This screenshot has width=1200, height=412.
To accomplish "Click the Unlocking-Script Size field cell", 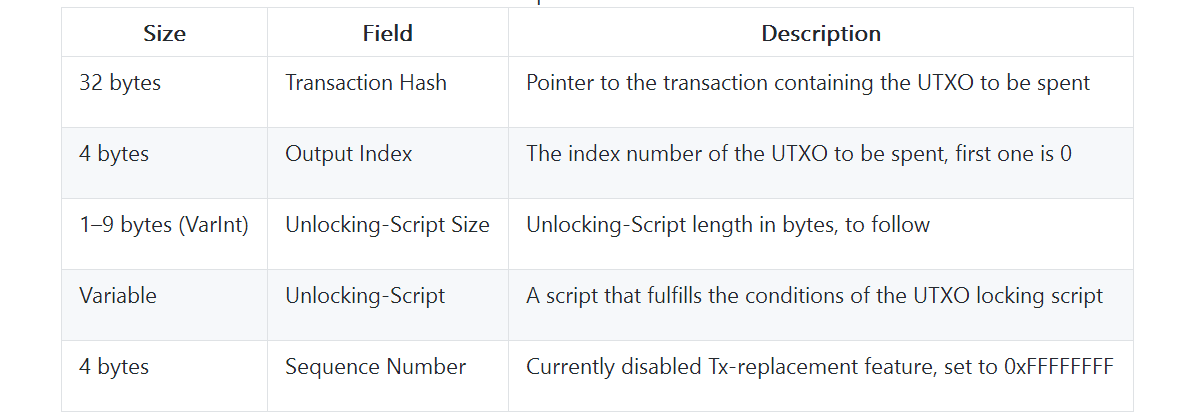I will (x=387, y=225).
